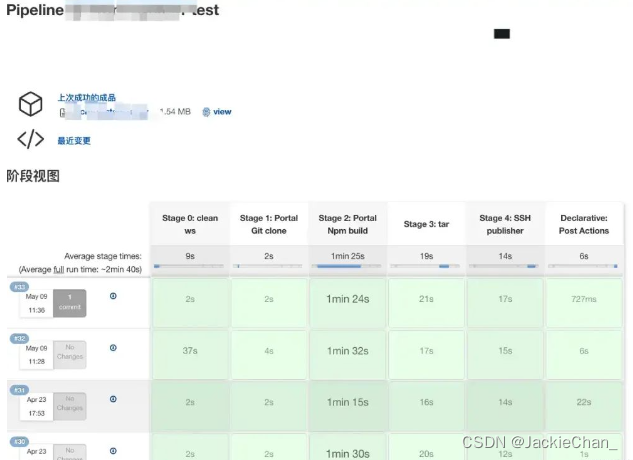This screenshot has width=633, height=460.
Task: Open the 1min 15s Npm build cell
Action: (348, 406)
